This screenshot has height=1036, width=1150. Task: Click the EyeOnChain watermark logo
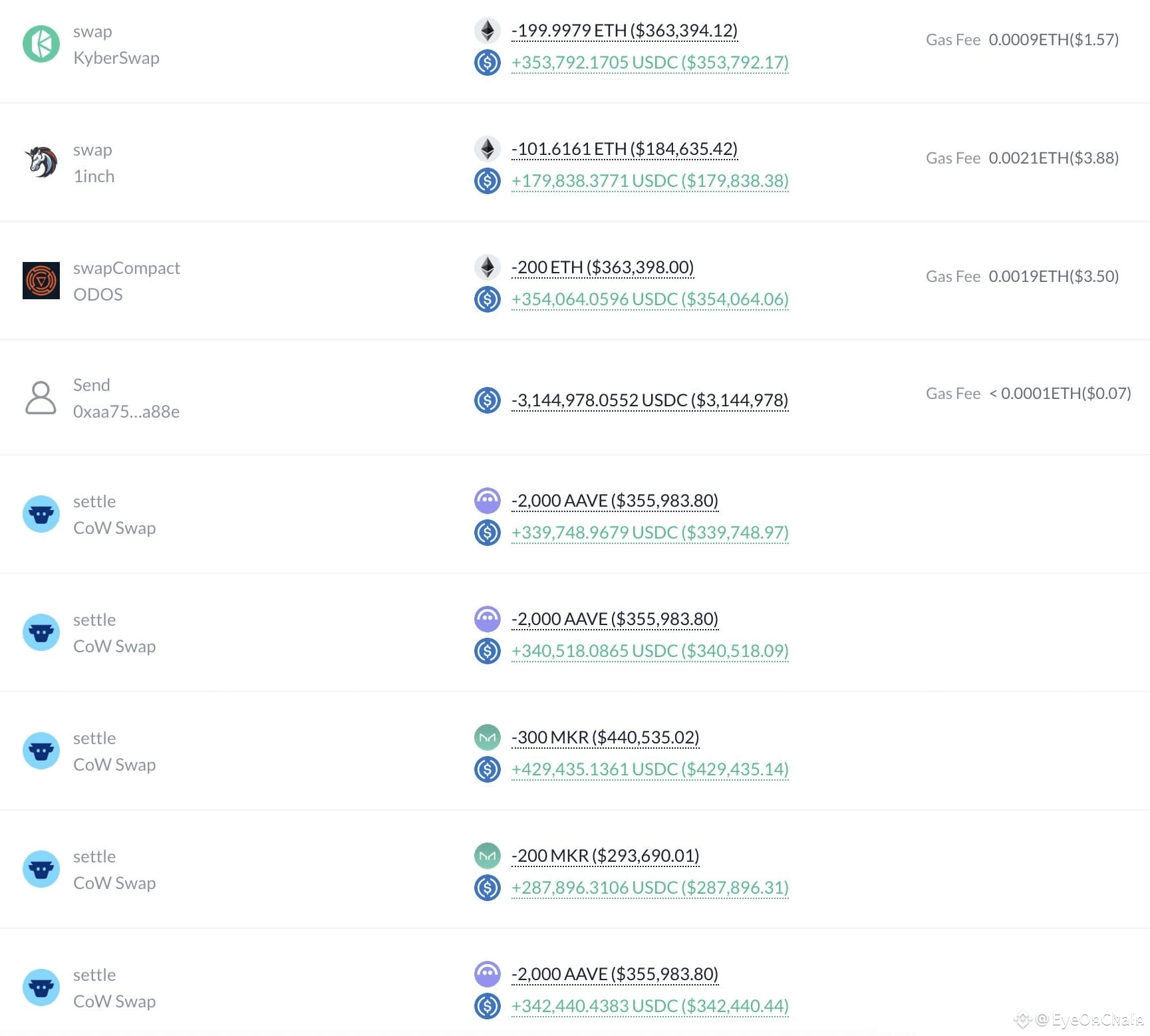click(x=1022, y=1018)
